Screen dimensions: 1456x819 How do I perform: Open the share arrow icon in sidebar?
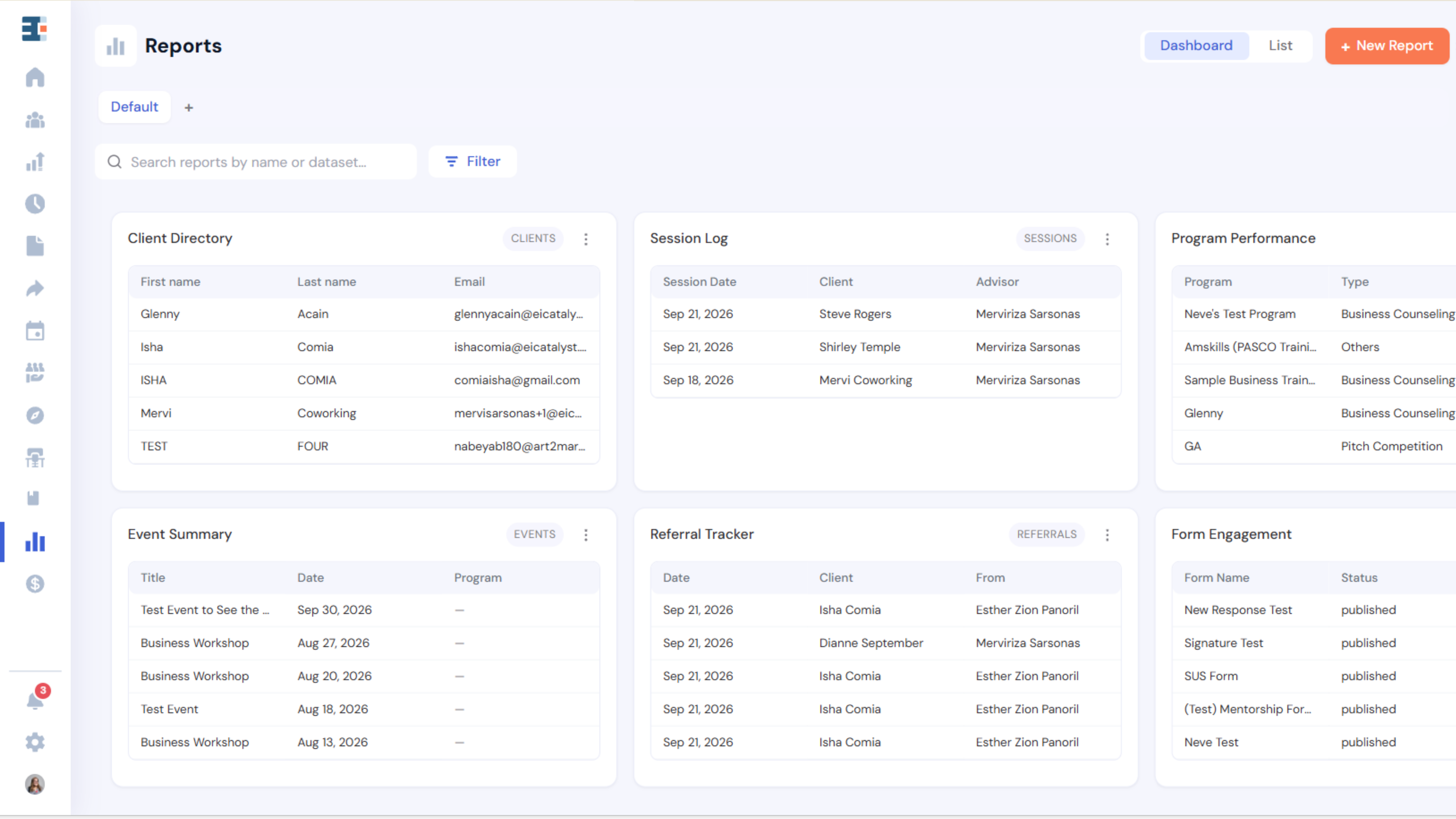[x=35, y=288]
